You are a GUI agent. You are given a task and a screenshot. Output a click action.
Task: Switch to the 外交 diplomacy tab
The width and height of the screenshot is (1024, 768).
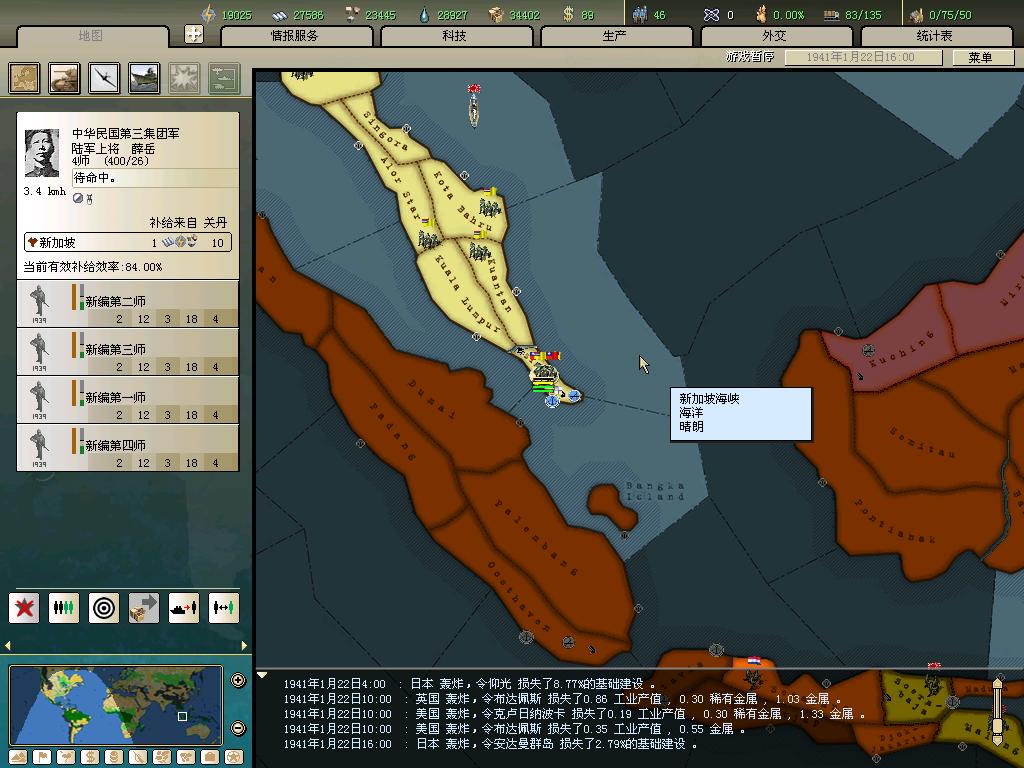click(x=774, y=36)
